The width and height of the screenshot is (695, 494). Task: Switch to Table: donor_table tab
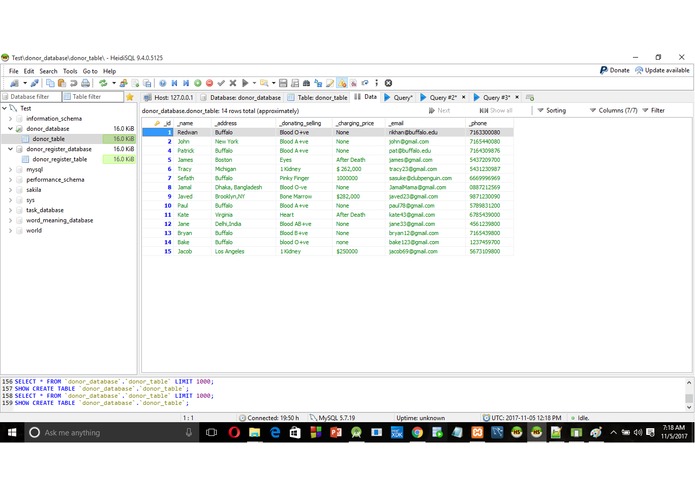[317, 97]
